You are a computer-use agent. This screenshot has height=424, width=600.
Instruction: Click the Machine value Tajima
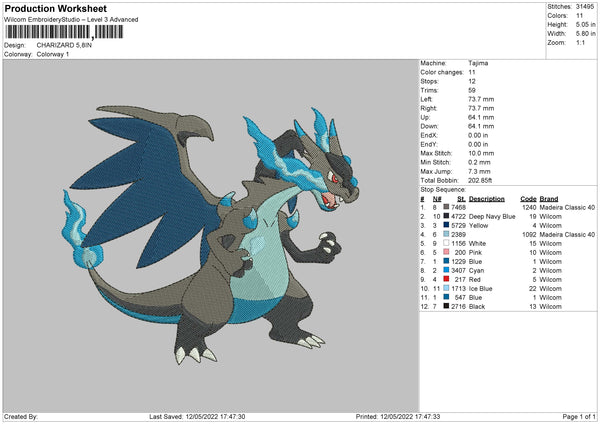pyautogui.click(x=478, y=63)
